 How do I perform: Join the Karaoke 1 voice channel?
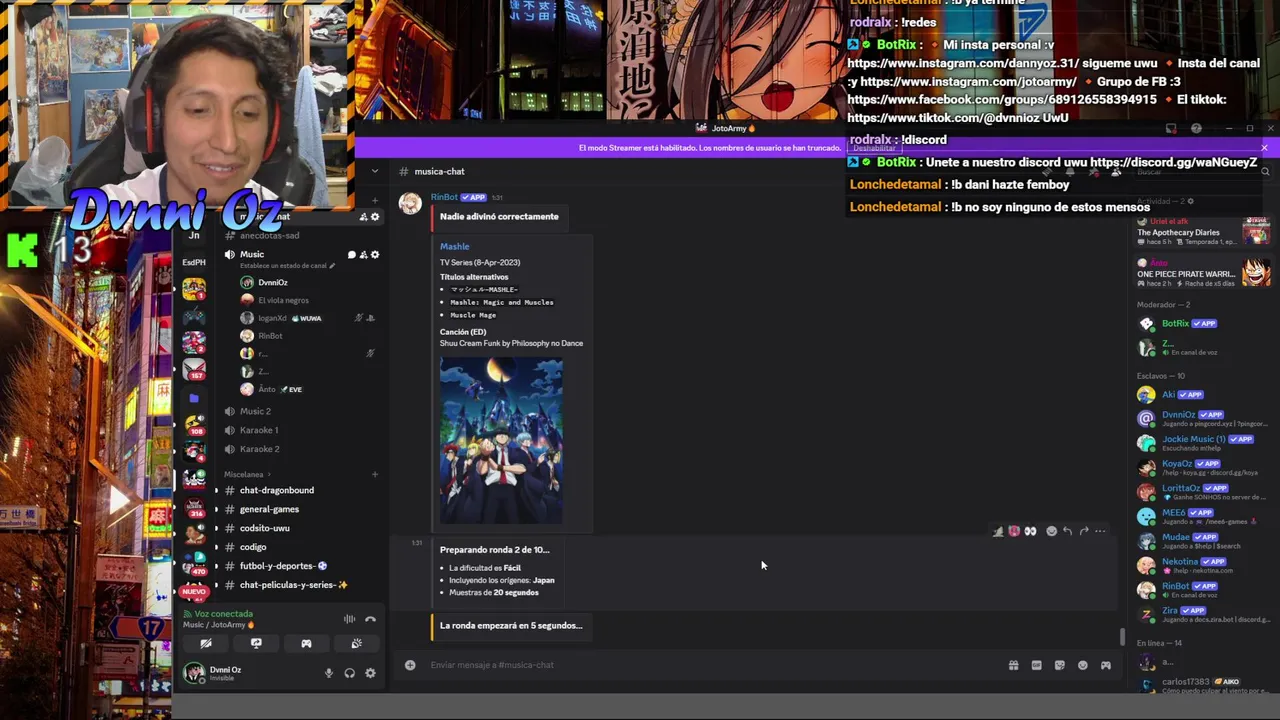tap(259, 430)
